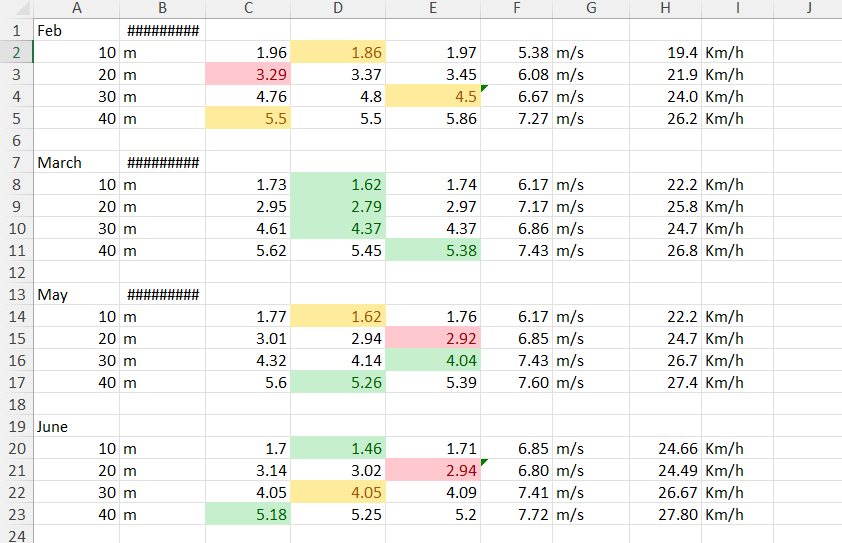Select row 12 header
The width and height of the screenshot is (842, 543).
point(16,272)
